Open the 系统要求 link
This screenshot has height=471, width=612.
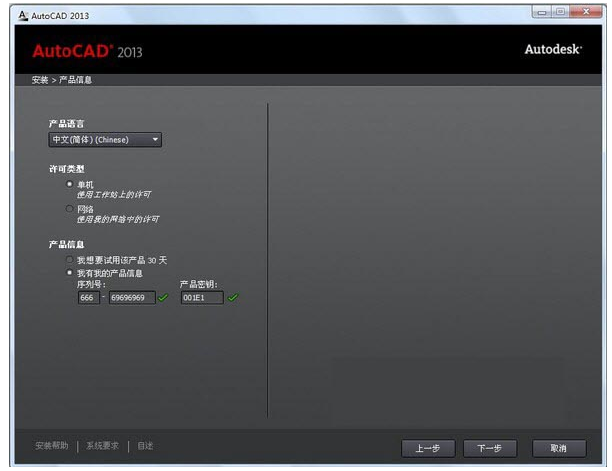click(x=102, y=446)
